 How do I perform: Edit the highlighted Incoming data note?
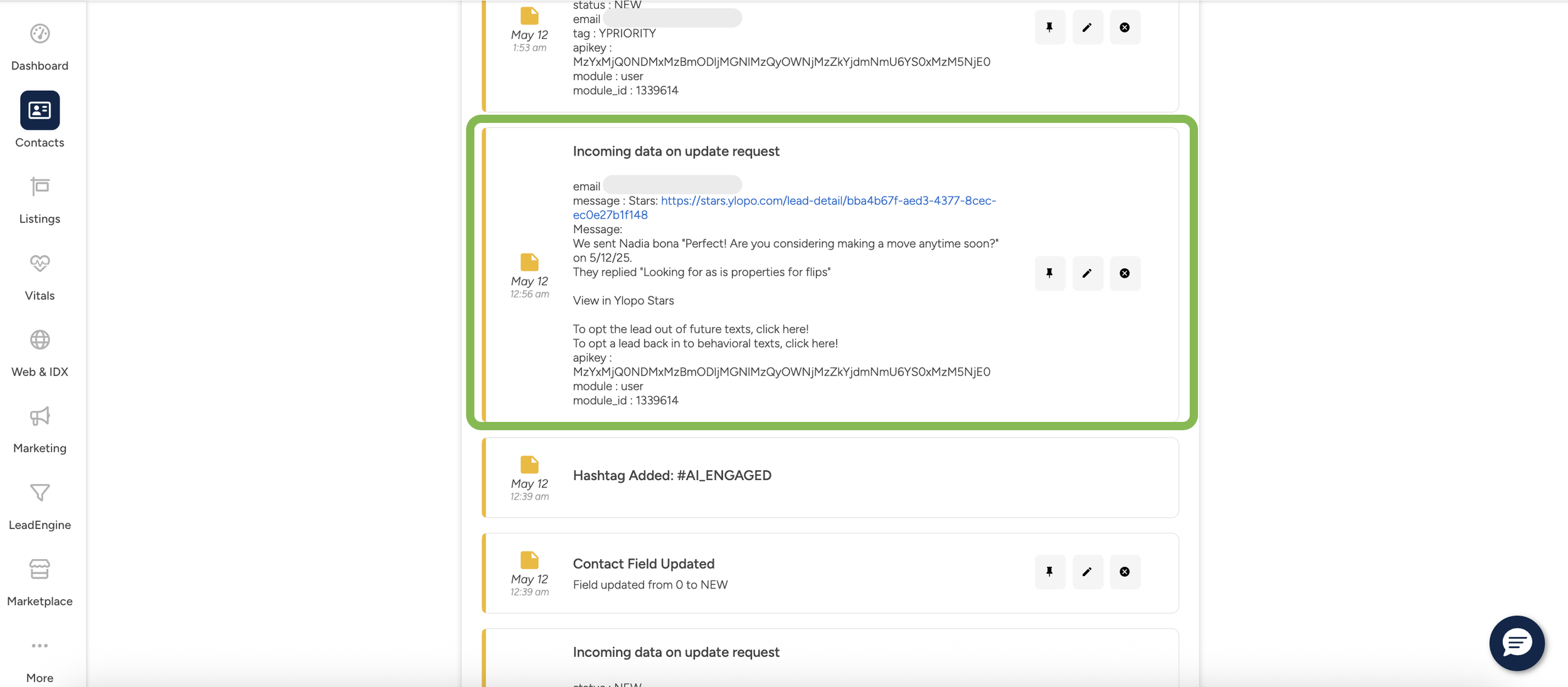click(1087, 273)
